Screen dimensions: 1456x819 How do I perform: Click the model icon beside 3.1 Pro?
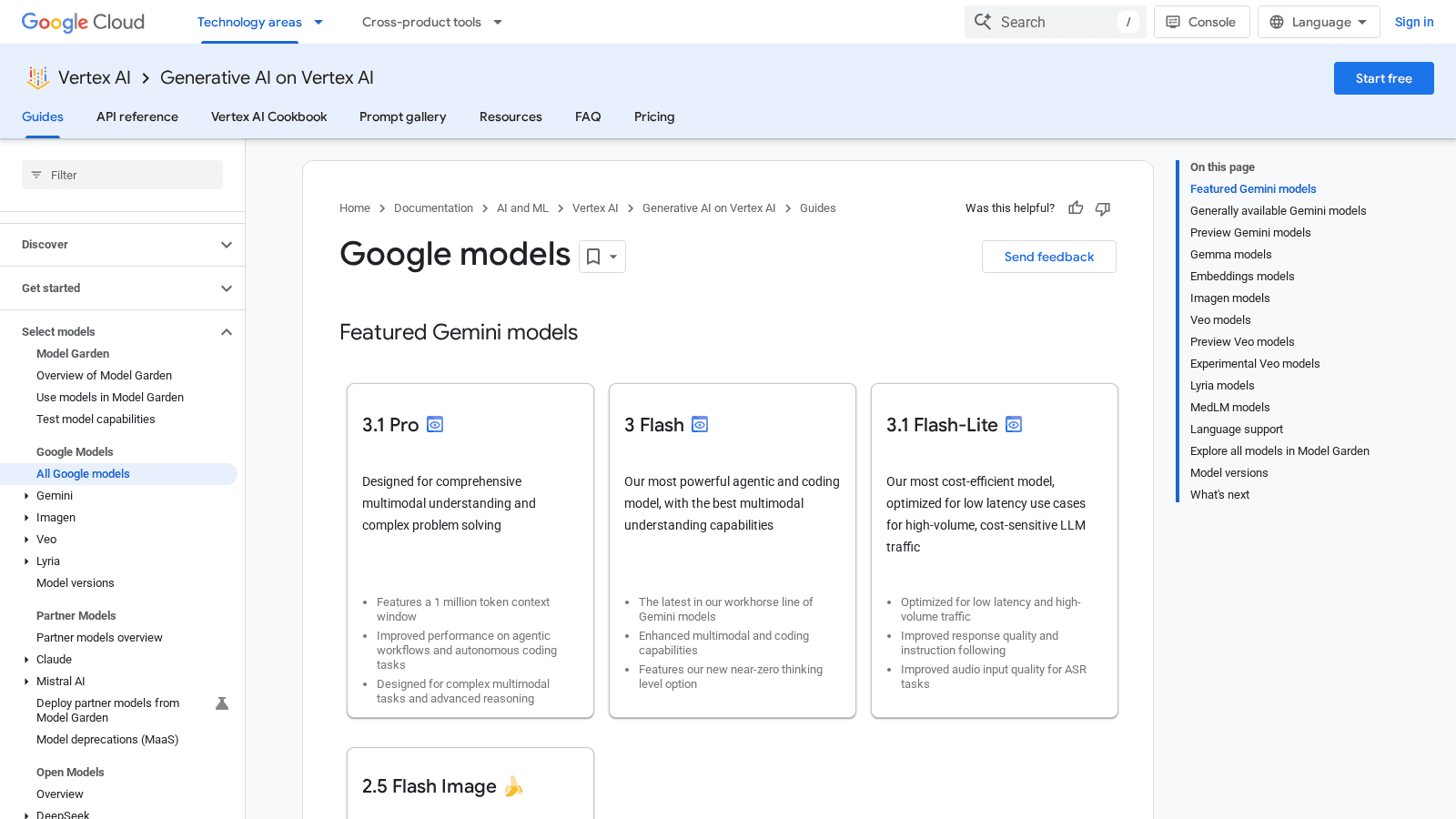coord(435,424)
